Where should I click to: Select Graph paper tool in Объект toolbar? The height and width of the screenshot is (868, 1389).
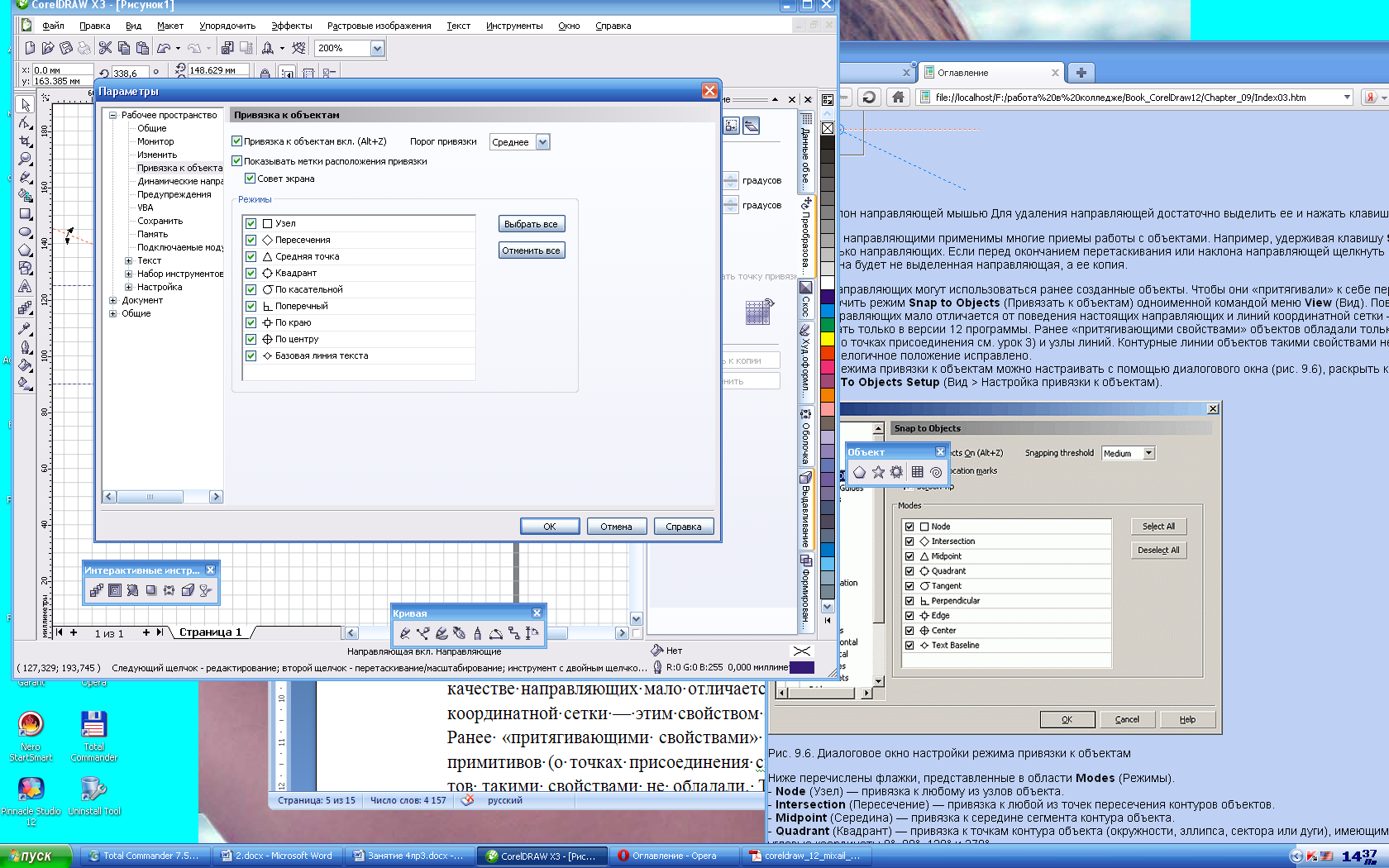pyautogui.click(x=917, y=472)
